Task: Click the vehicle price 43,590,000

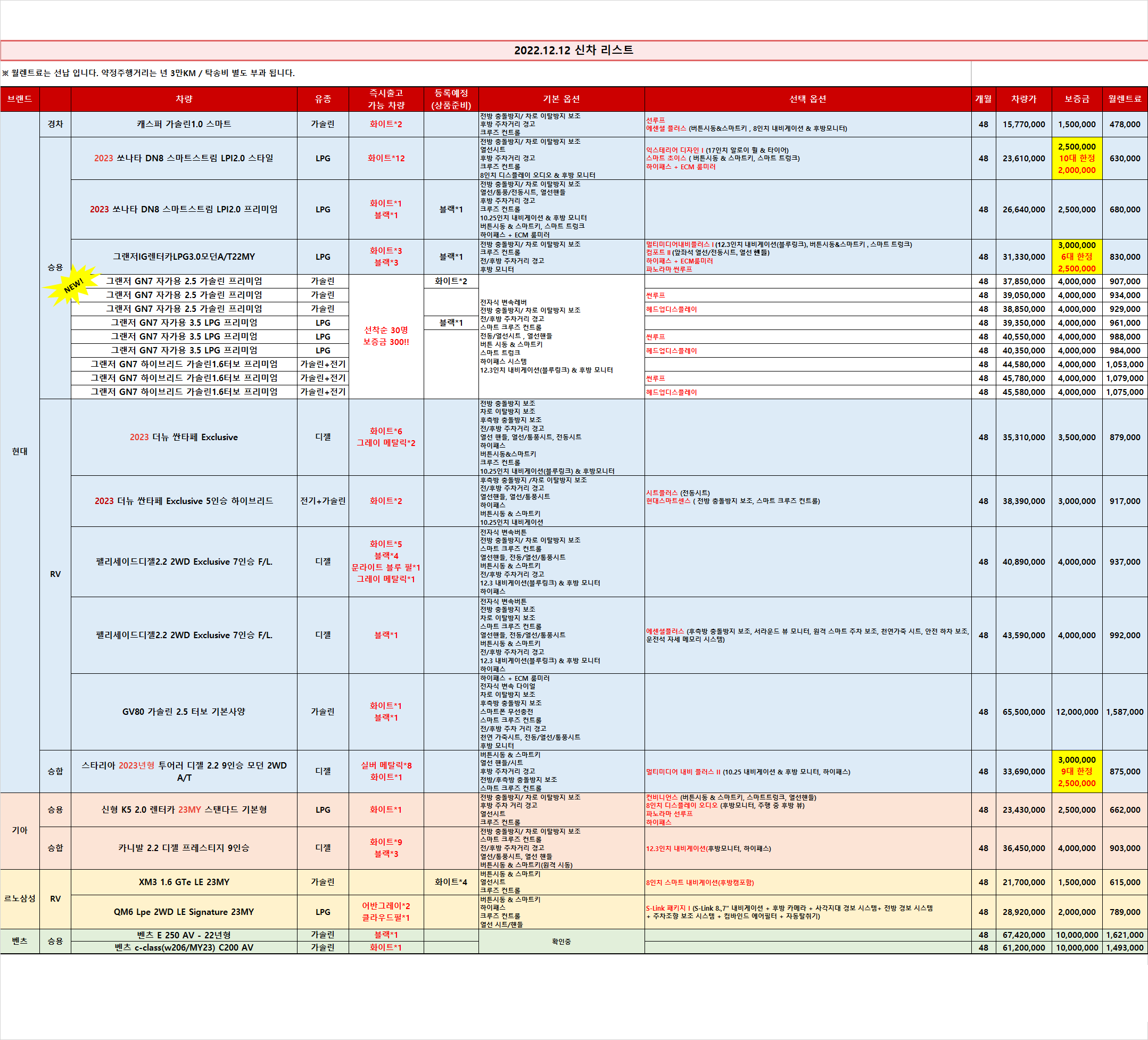Action: pos(1024,635)
